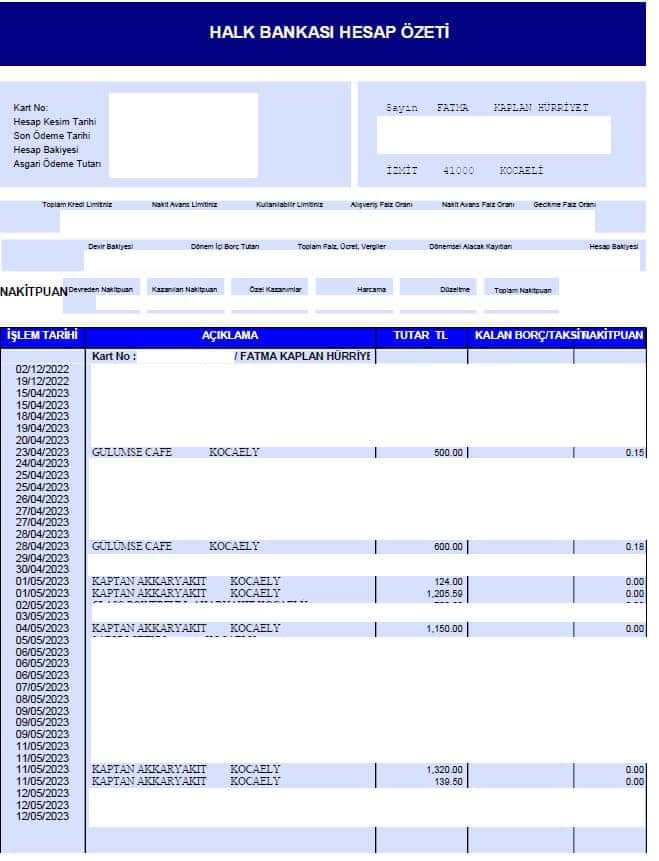The width and height of the screenshot is (659, 861).
Task: Click 'KAPTAN AKKARYAKIT' in the 1,320.00 row
Action: (149, 769)
